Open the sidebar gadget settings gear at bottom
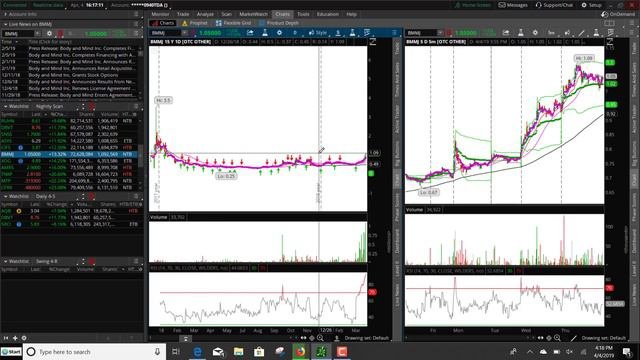 [24, 338]
